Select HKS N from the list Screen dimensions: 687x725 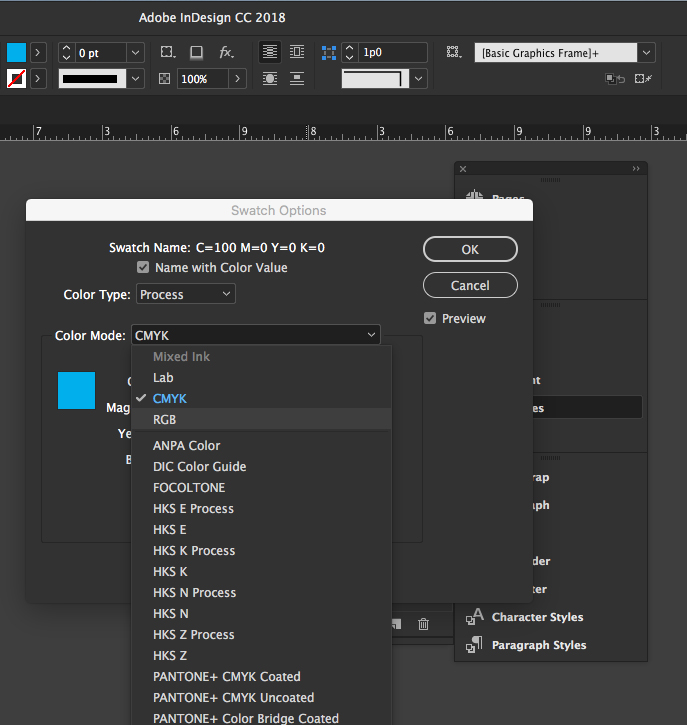coord(262,613)
